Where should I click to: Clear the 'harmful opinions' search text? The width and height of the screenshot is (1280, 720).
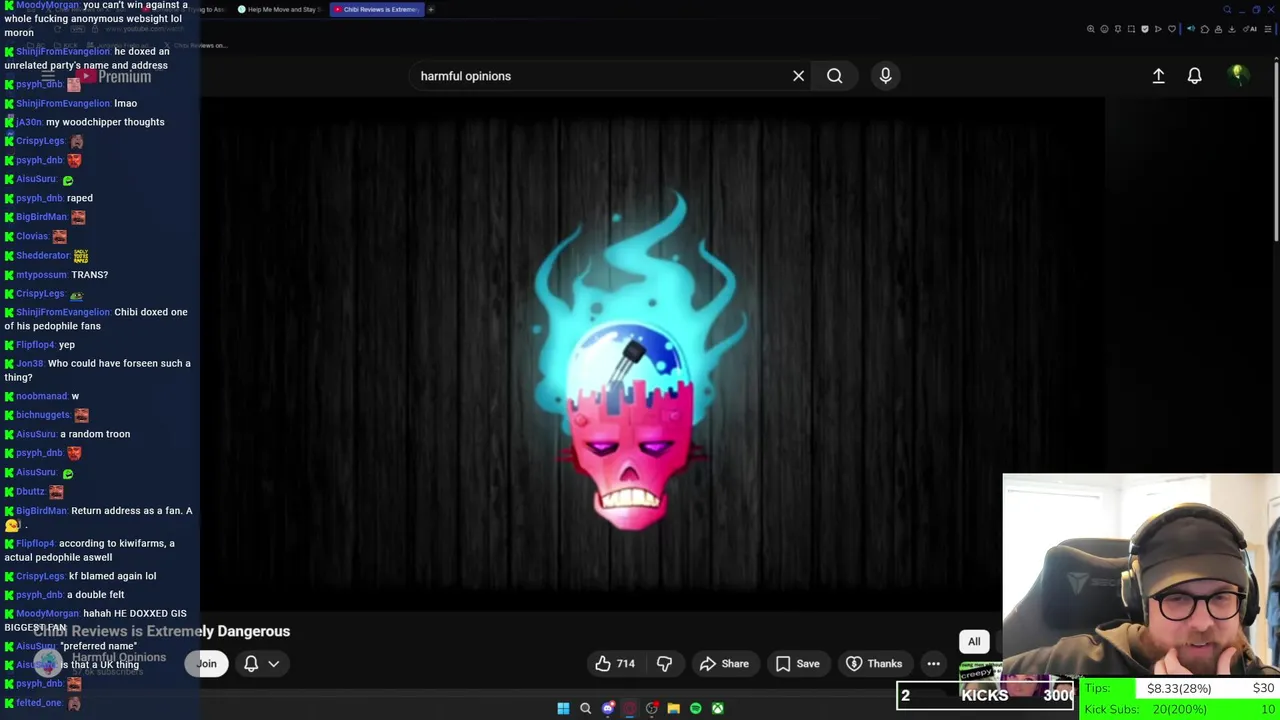(x=798, y=76)
